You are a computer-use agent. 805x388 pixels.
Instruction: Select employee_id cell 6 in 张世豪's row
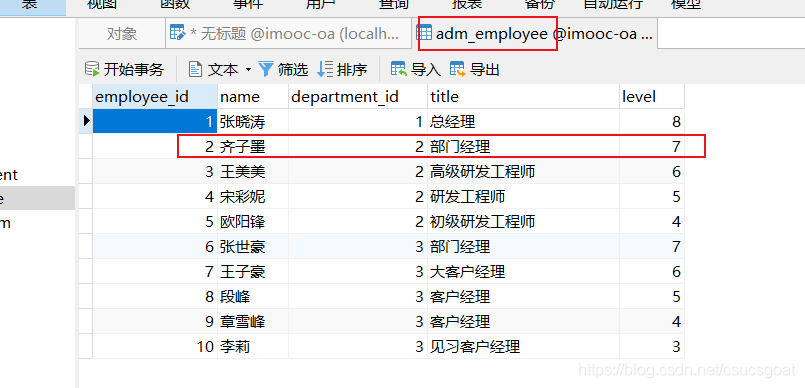(x=155, y=247)
